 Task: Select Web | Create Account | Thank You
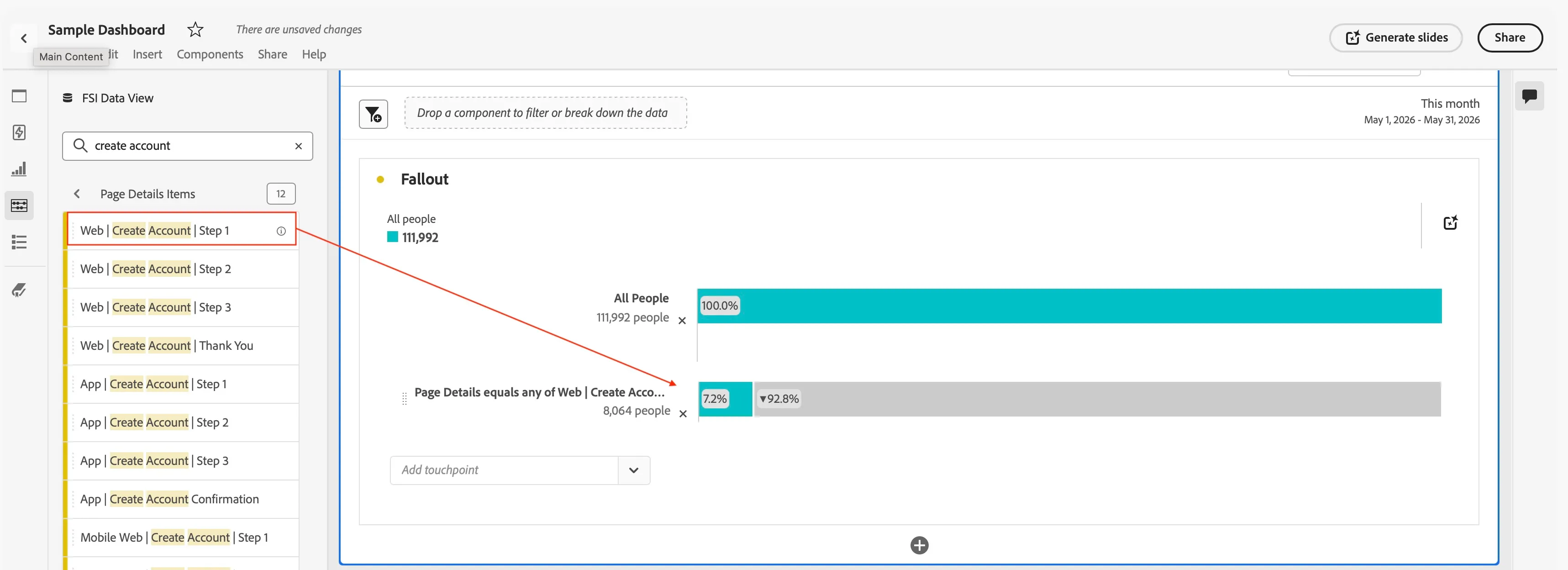click(181, 346)
